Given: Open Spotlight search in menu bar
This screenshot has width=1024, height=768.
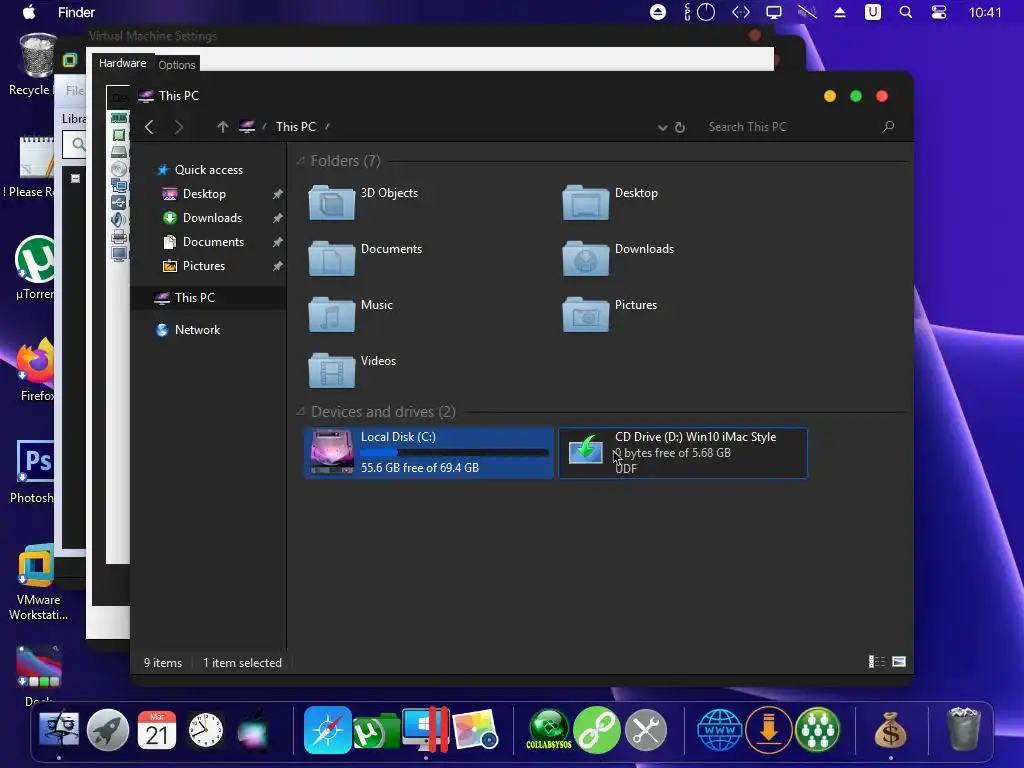Looking at the screenshot, I should click(x=906, y=12).
